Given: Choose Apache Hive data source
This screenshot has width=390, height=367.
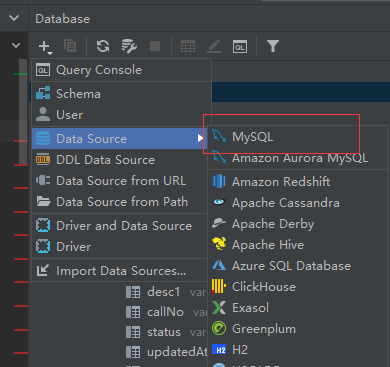Looking at the screenshot, I should pos(297,245).
